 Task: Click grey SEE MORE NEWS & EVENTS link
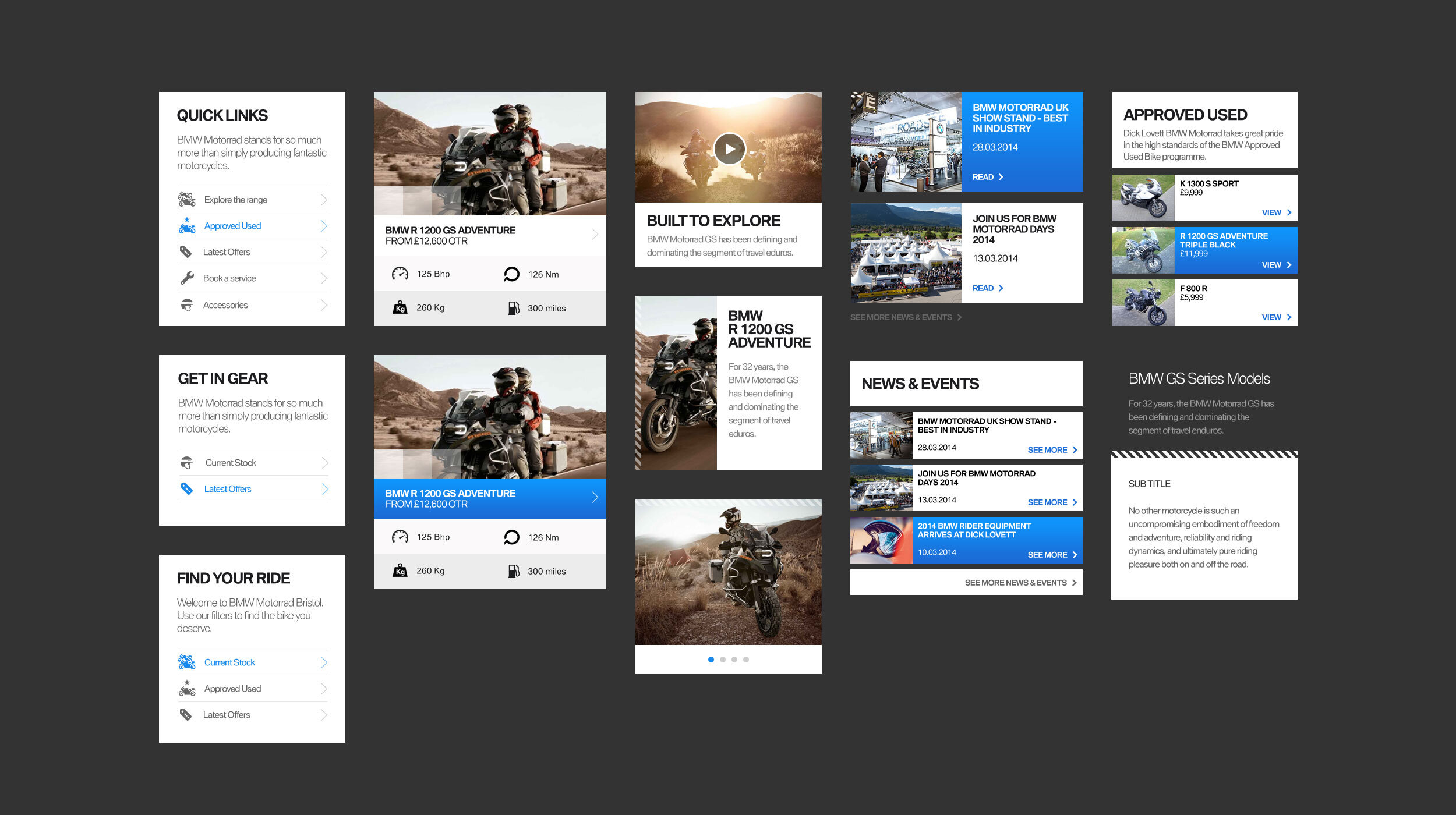[x=906, y=317]
